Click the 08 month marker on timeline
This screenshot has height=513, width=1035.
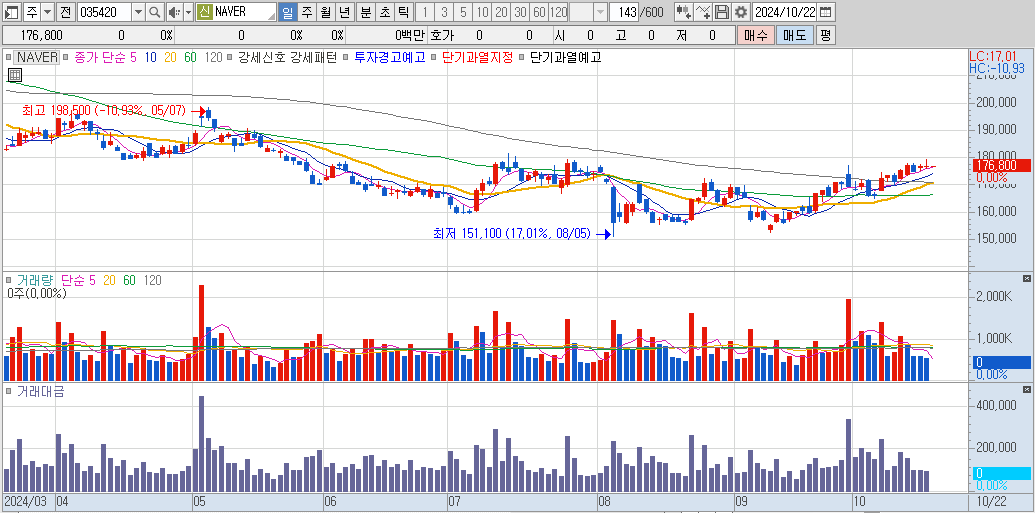[606, 500]
